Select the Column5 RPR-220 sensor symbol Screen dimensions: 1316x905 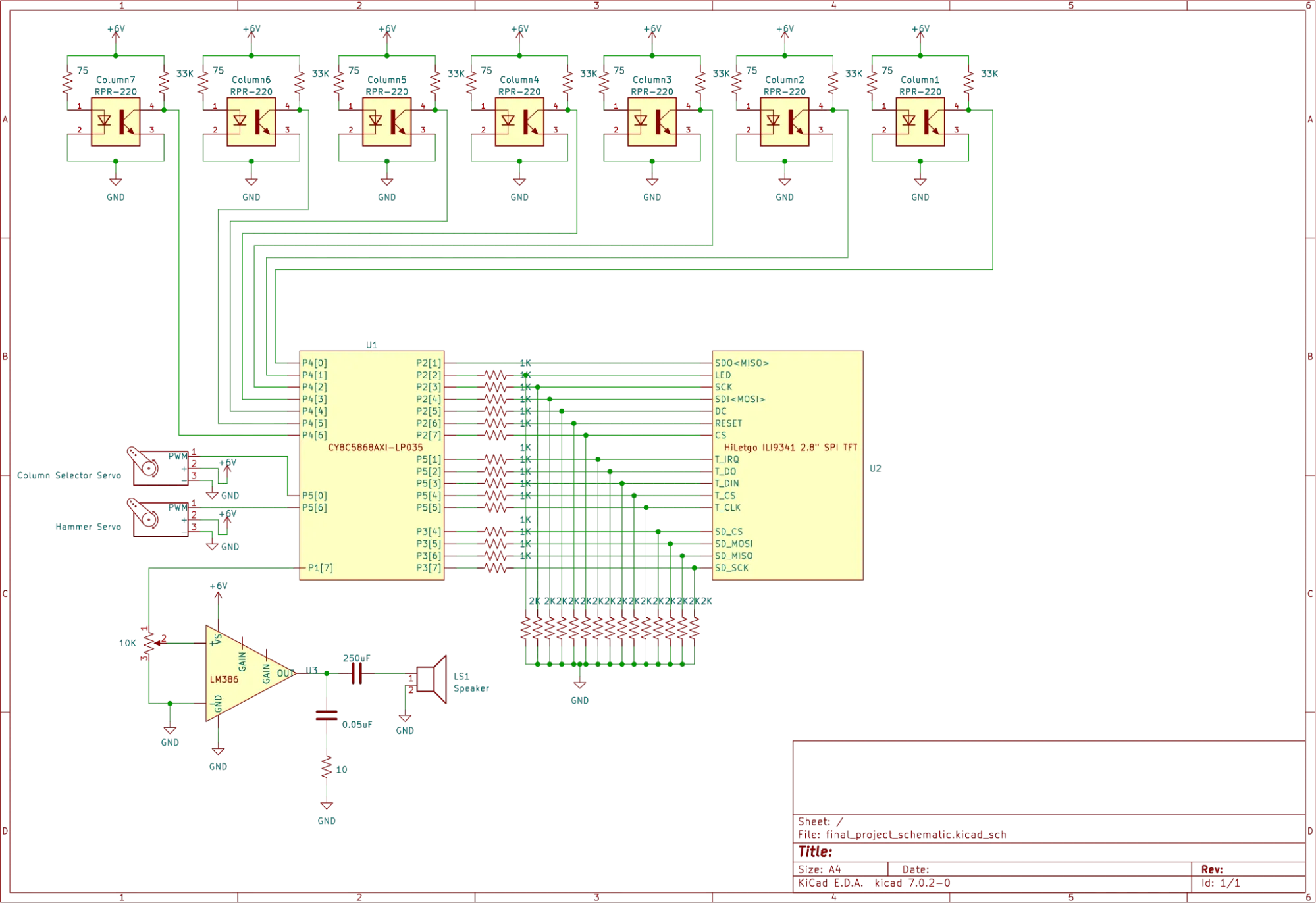point(387,122)
